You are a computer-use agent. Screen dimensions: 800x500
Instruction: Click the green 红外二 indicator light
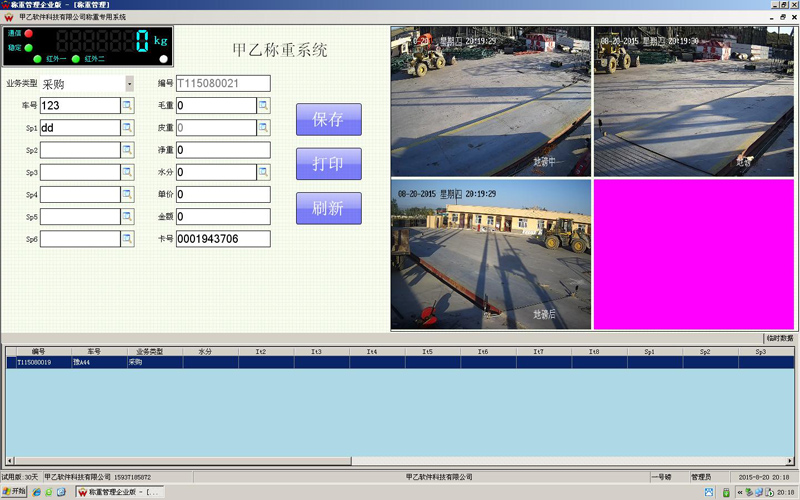click(77, 59)
